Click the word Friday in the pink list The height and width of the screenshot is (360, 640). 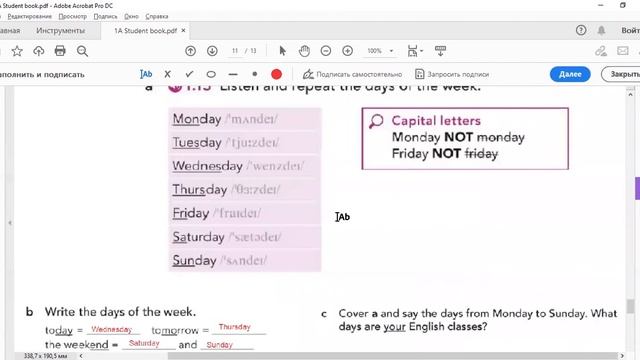coord(191,213)
